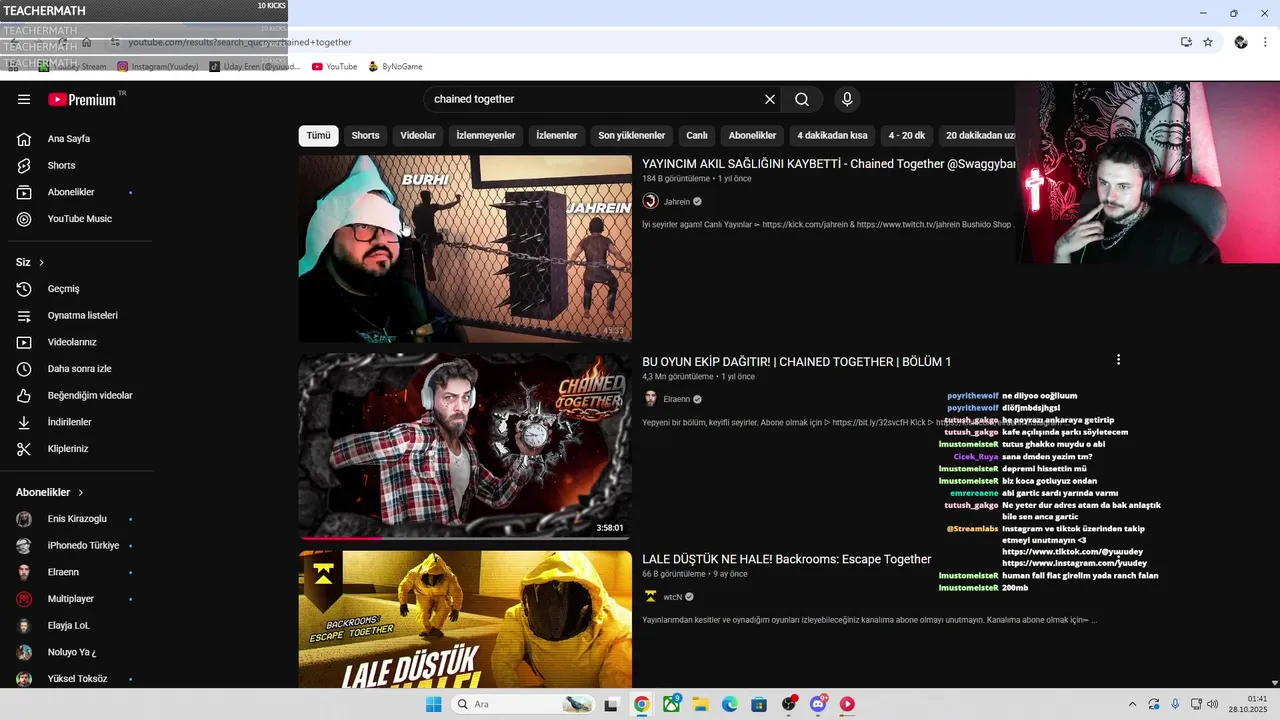Show hidden system tray icons
The height and width of the screenshot is (720, 1280).
[x=1132, y=704]
